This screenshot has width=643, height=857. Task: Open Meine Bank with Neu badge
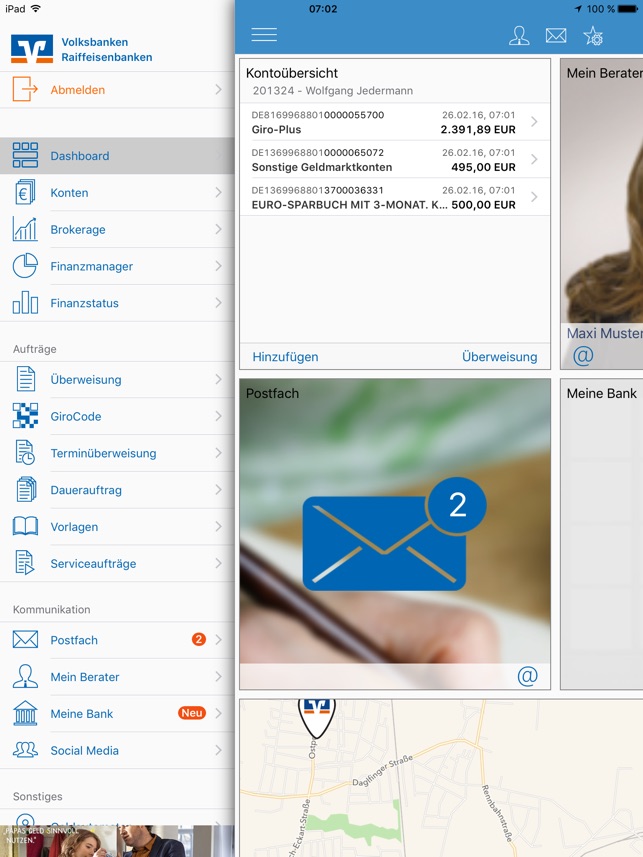82,714
